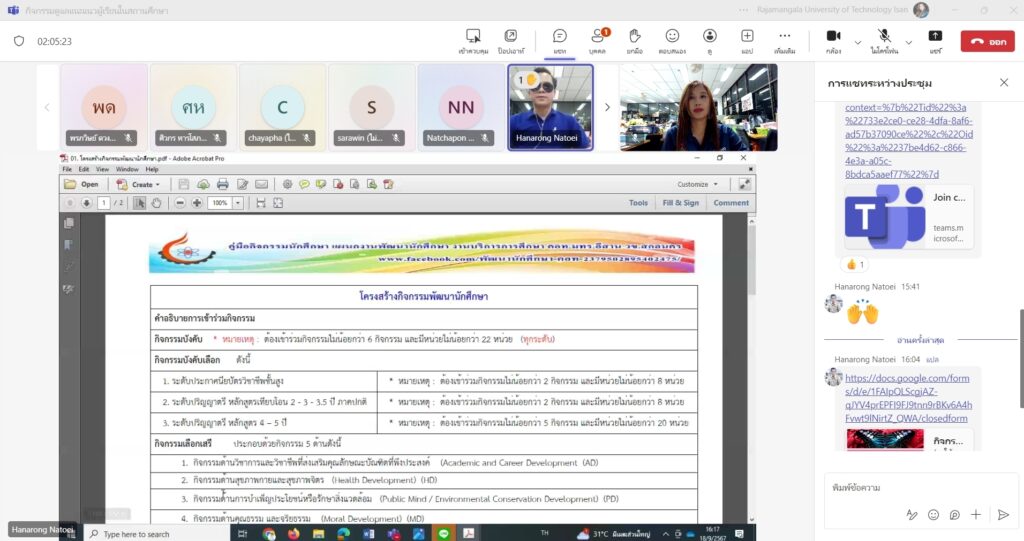
Task: Close the meeting chat panel
Action: point(1004,82)
